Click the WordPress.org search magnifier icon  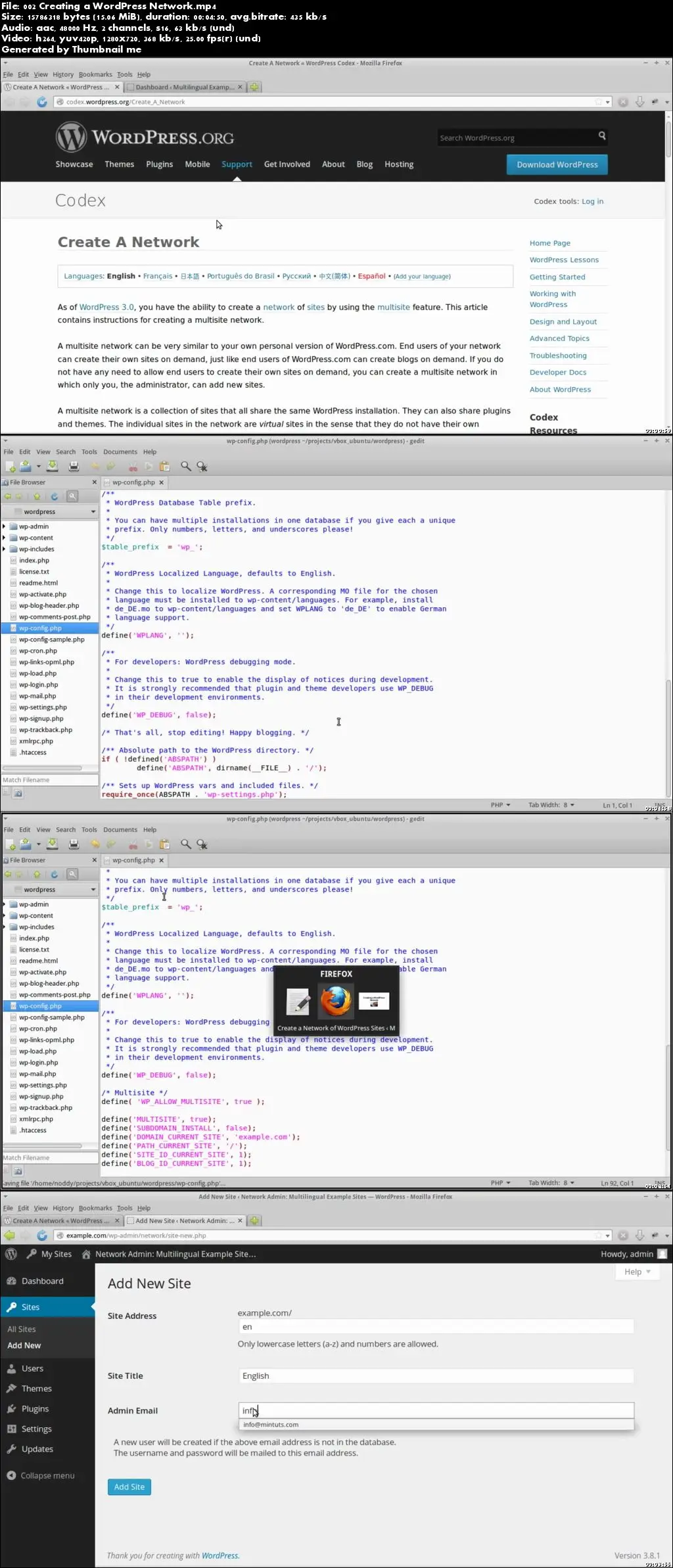(602, 136)
